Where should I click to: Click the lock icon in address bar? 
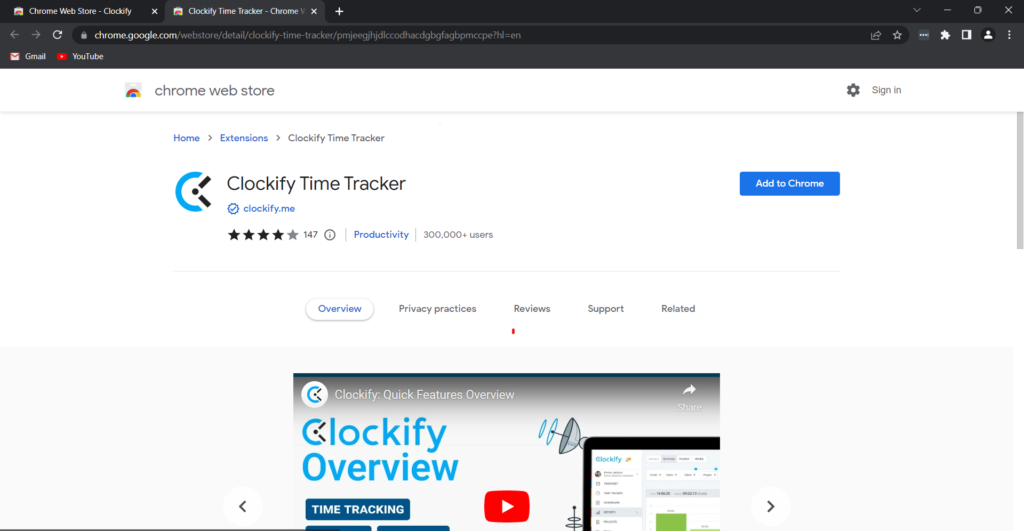tap(84, 35)
